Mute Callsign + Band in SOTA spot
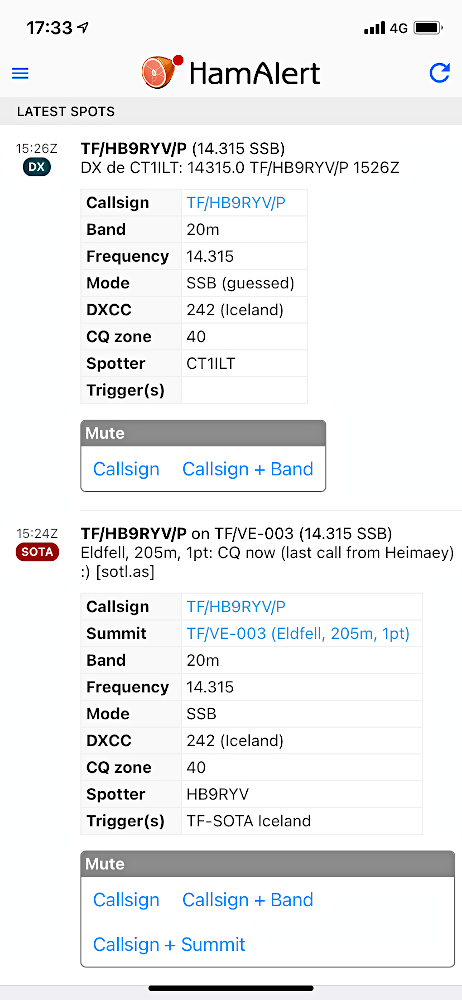The image size is (462, 1000). tap(248, 899)
